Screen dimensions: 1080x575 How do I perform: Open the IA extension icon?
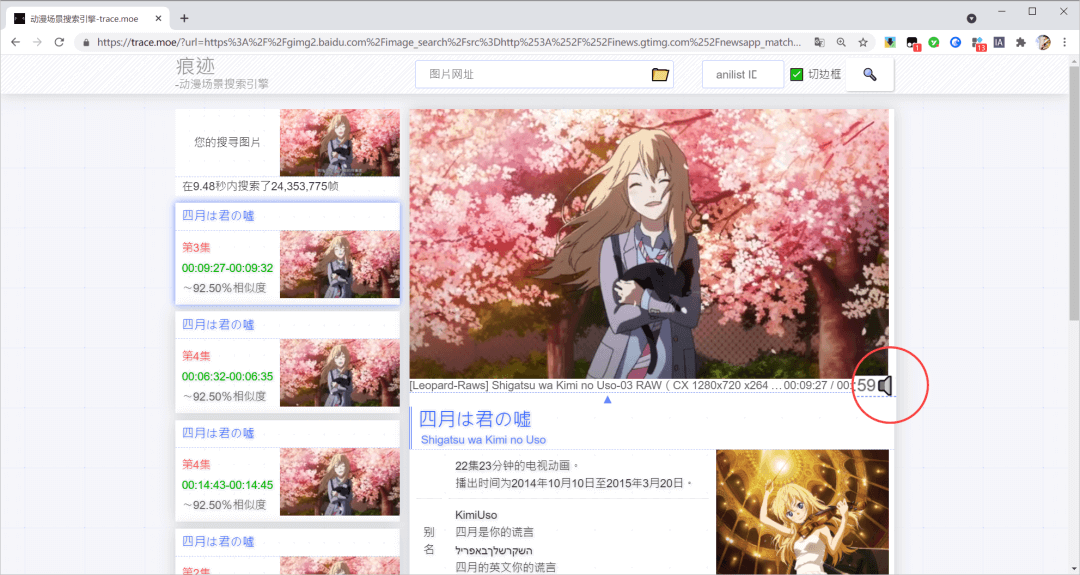point(999,42)
